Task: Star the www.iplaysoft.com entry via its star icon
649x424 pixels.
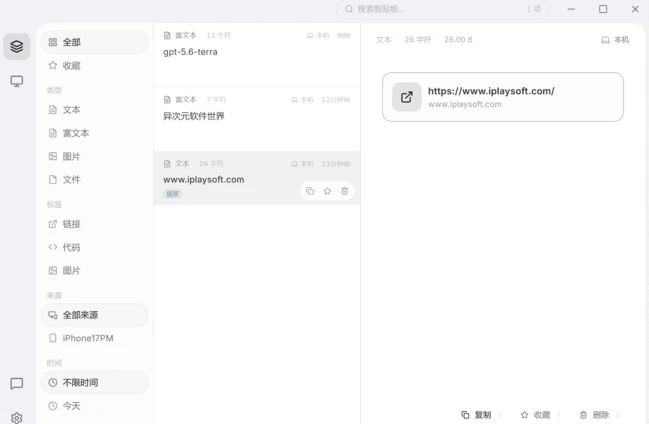Action: click(x=327, y=191)
